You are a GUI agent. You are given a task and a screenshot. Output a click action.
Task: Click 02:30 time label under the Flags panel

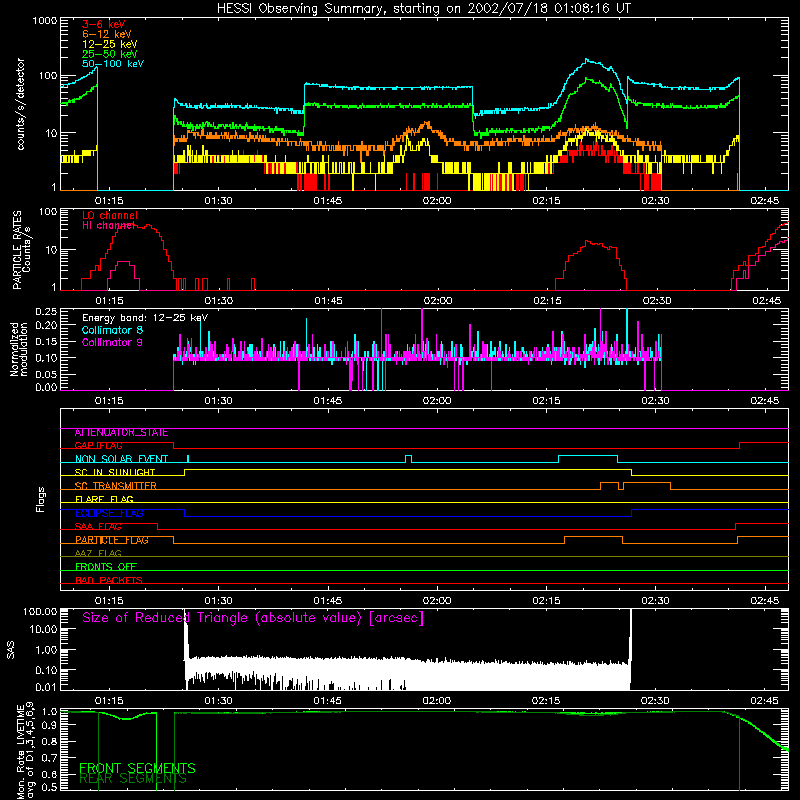coord(656,601)
